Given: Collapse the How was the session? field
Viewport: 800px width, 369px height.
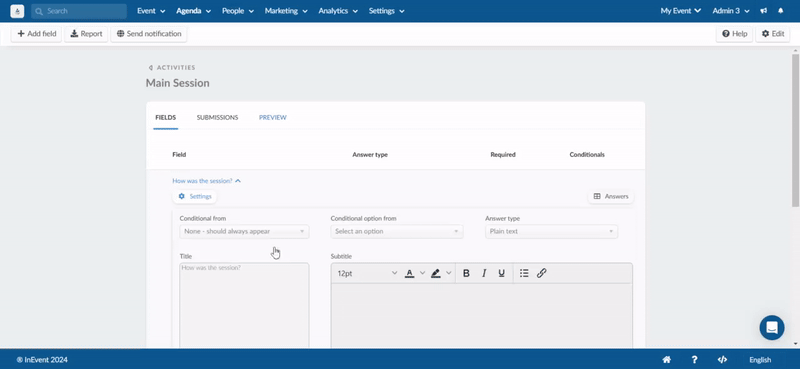Looking at the screenshot, I should [207, 181].
